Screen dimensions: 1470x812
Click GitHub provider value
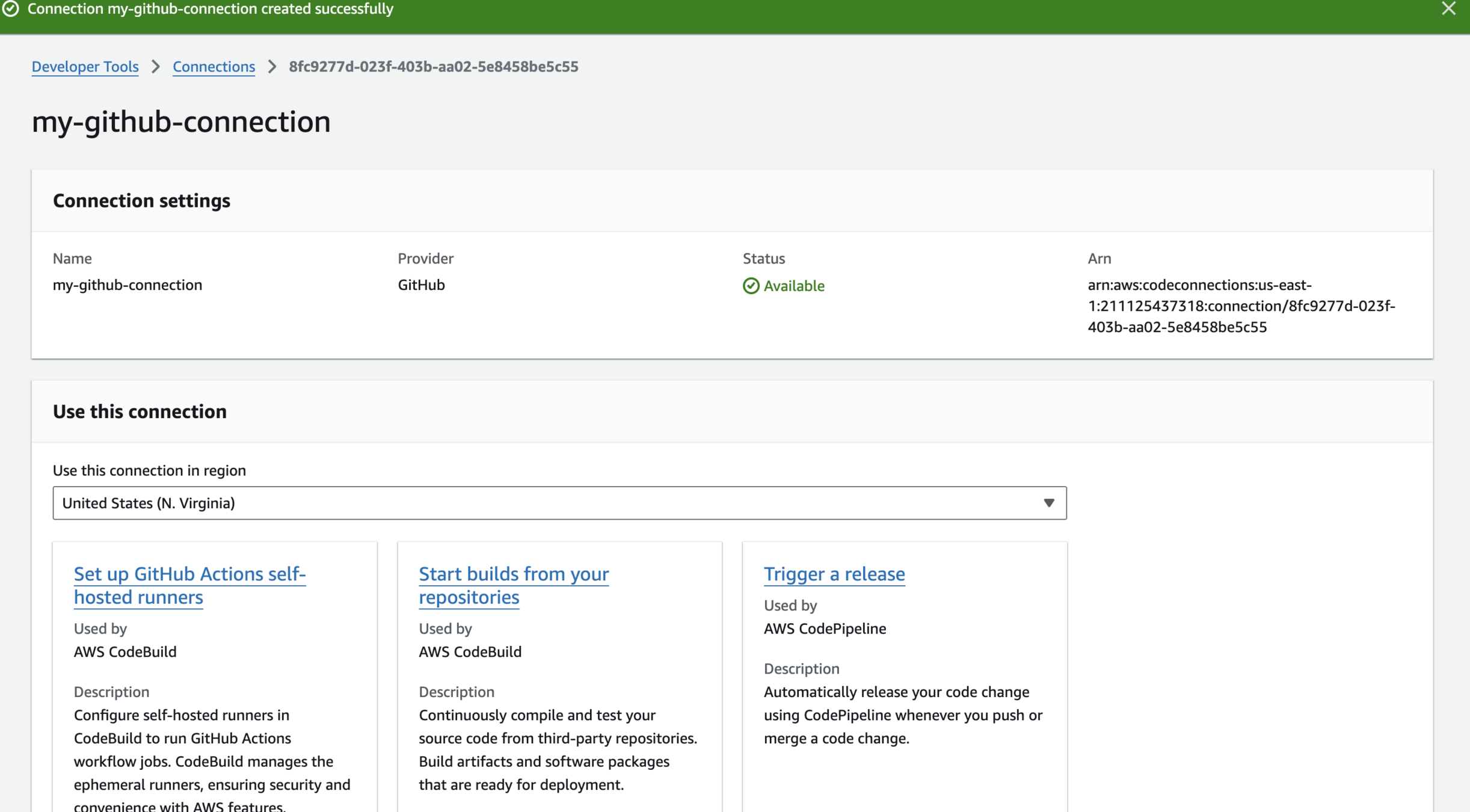421,285
